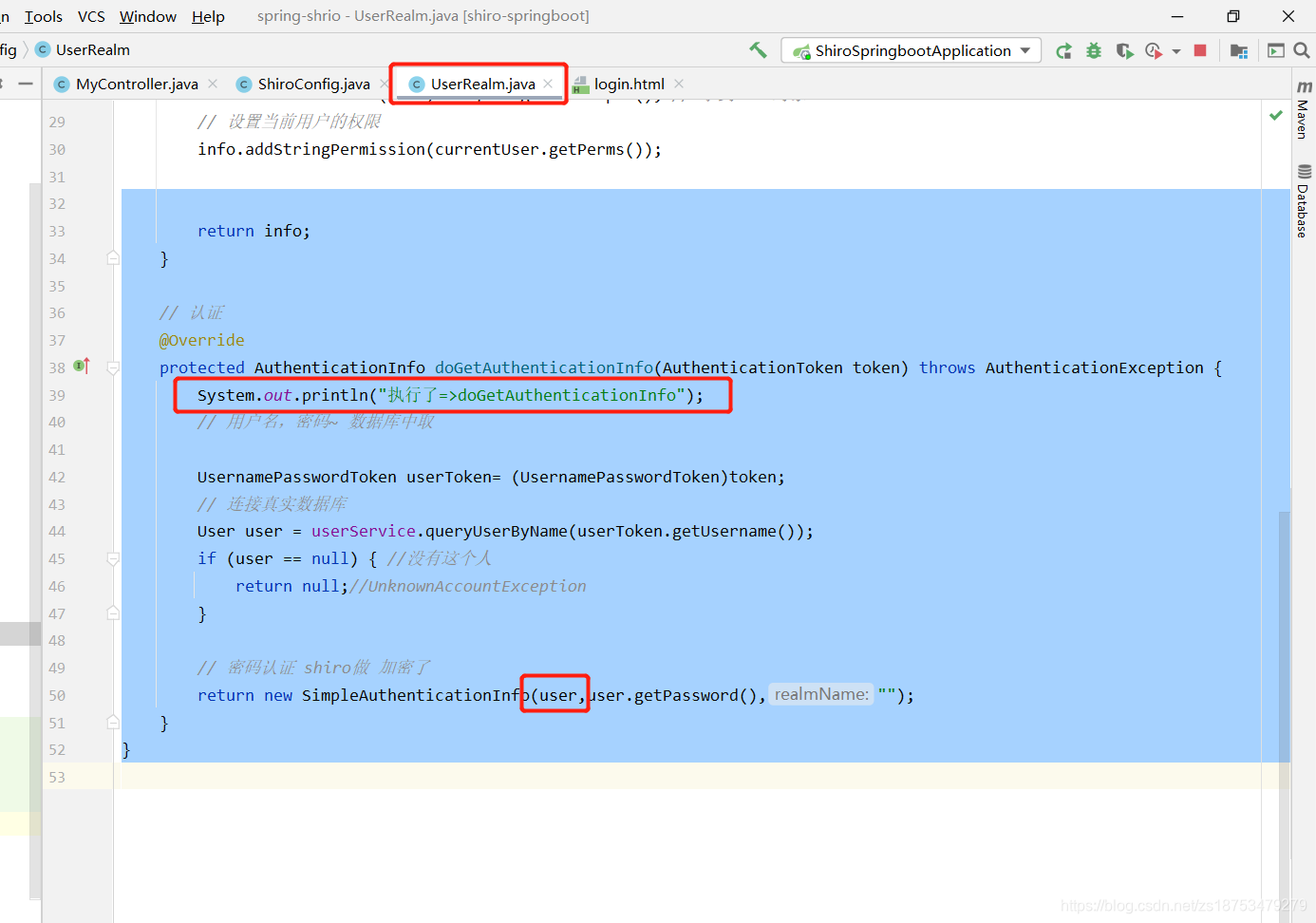Screen dimensions: 1316x923
Task: Click the line number 53 in gutter
Action: tap(57, 777)
